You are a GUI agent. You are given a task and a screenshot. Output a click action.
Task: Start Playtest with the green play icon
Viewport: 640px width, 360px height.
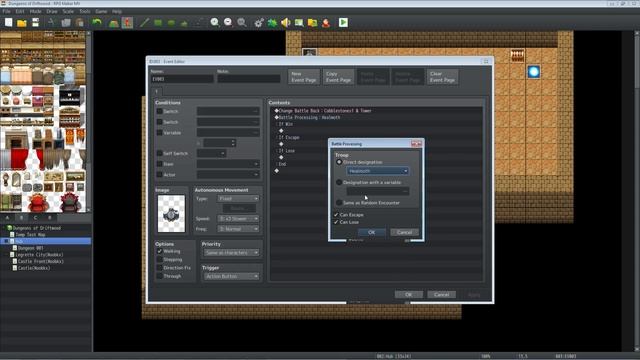pyautogui.click(x=343, y=22)
